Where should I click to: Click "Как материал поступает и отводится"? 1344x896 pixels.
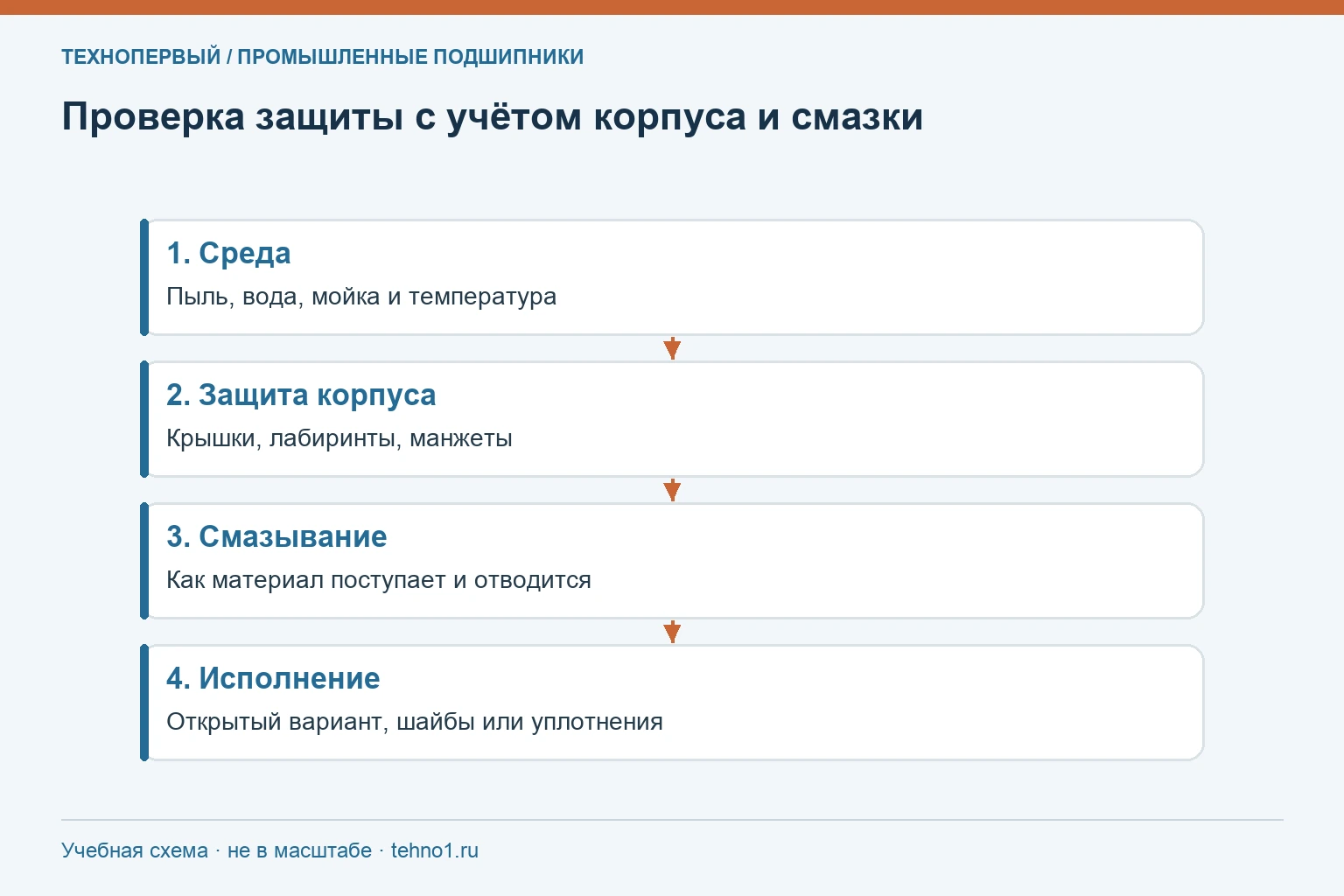[379, 580]
